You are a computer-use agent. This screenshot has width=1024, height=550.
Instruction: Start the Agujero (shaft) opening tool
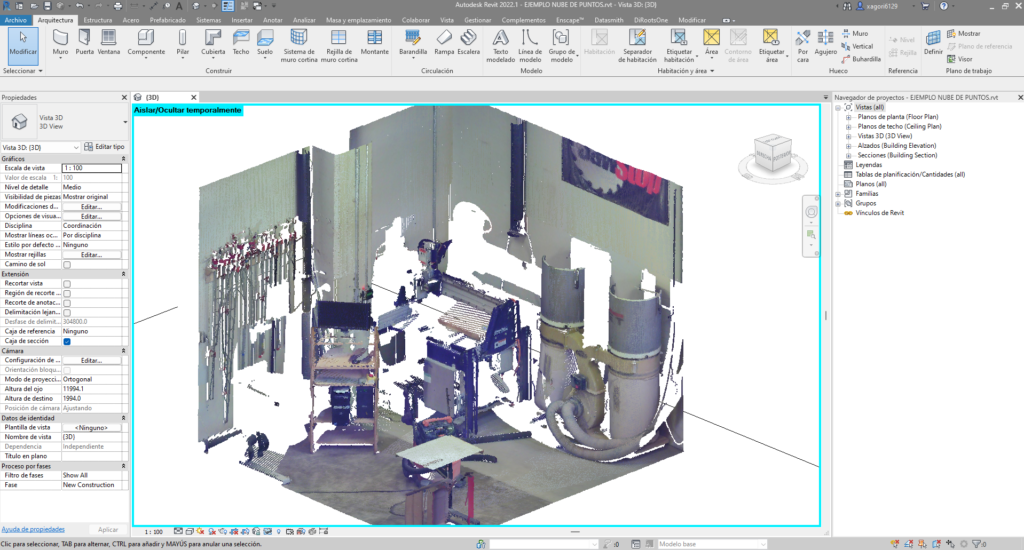tap(826, 42)
